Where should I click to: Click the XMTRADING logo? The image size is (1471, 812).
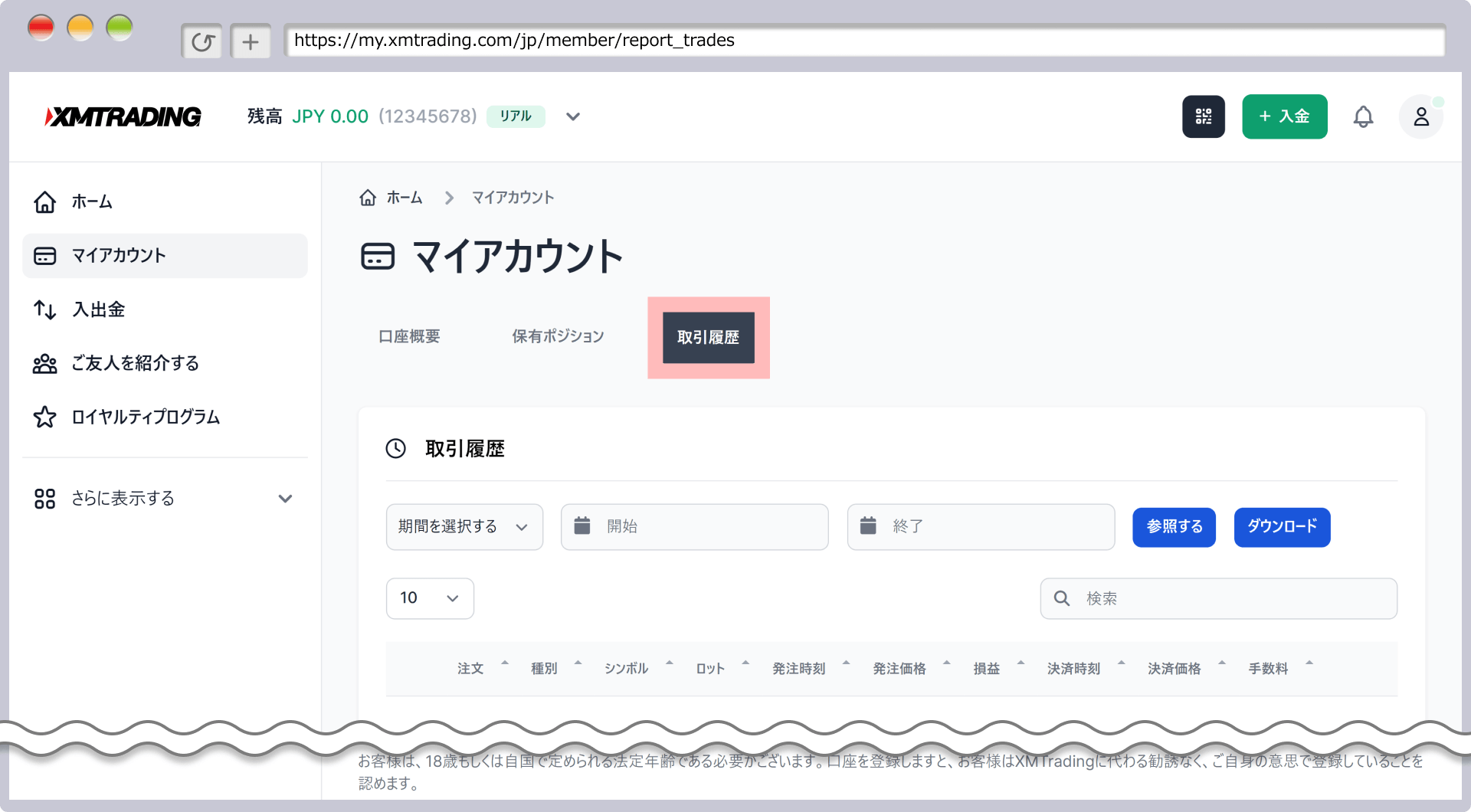pos(122,116)
